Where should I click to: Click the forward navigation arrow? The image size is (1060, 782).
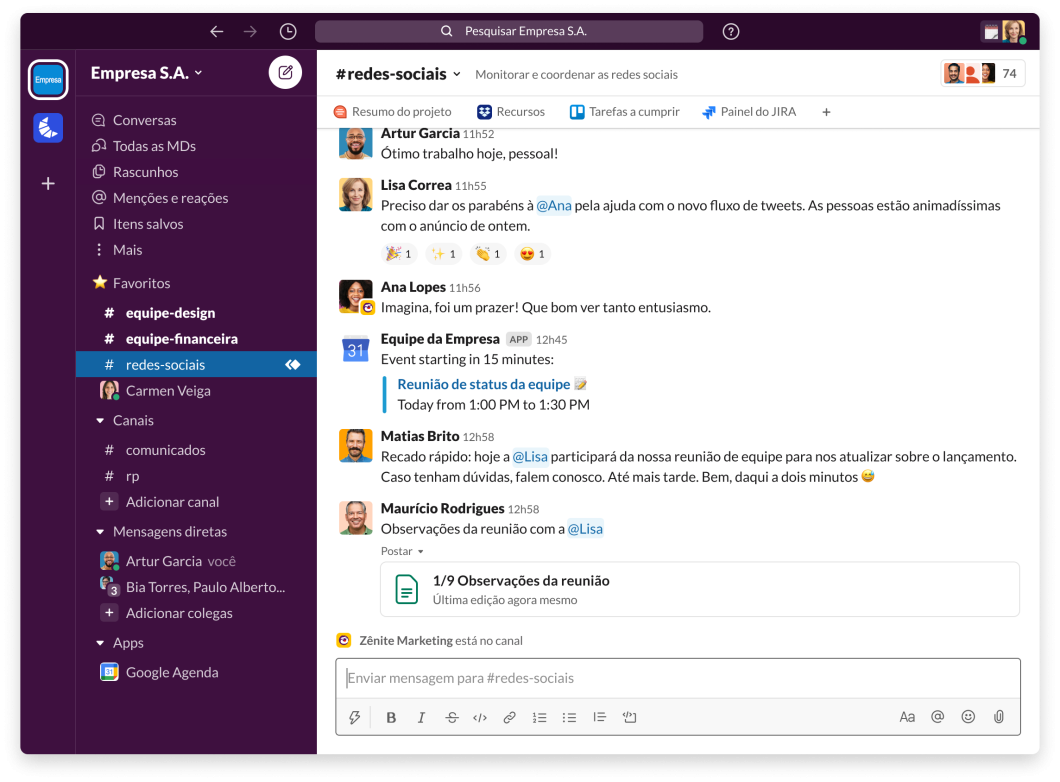click(x=250, y=31)
